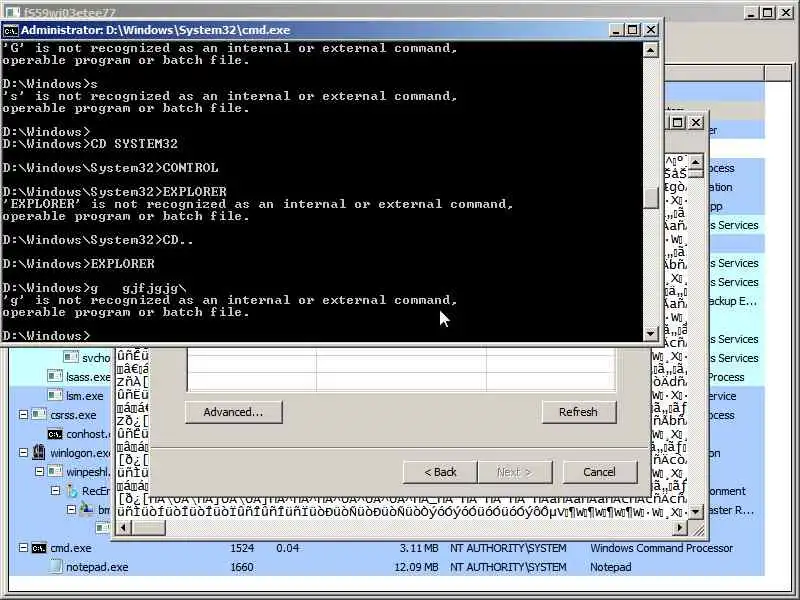Click the CPU value 0.04
This screenshot has width=800, height=600.
point(287,548)
